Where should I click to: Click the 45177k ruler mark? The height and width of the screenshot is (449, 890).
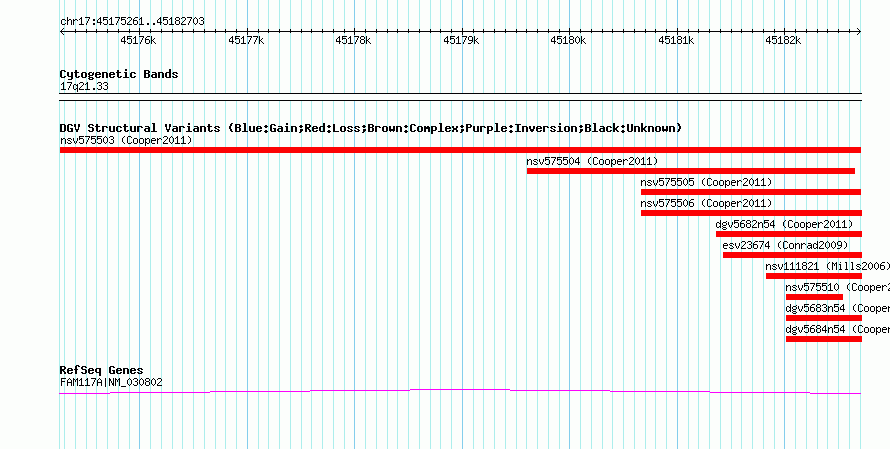(246, 40)
